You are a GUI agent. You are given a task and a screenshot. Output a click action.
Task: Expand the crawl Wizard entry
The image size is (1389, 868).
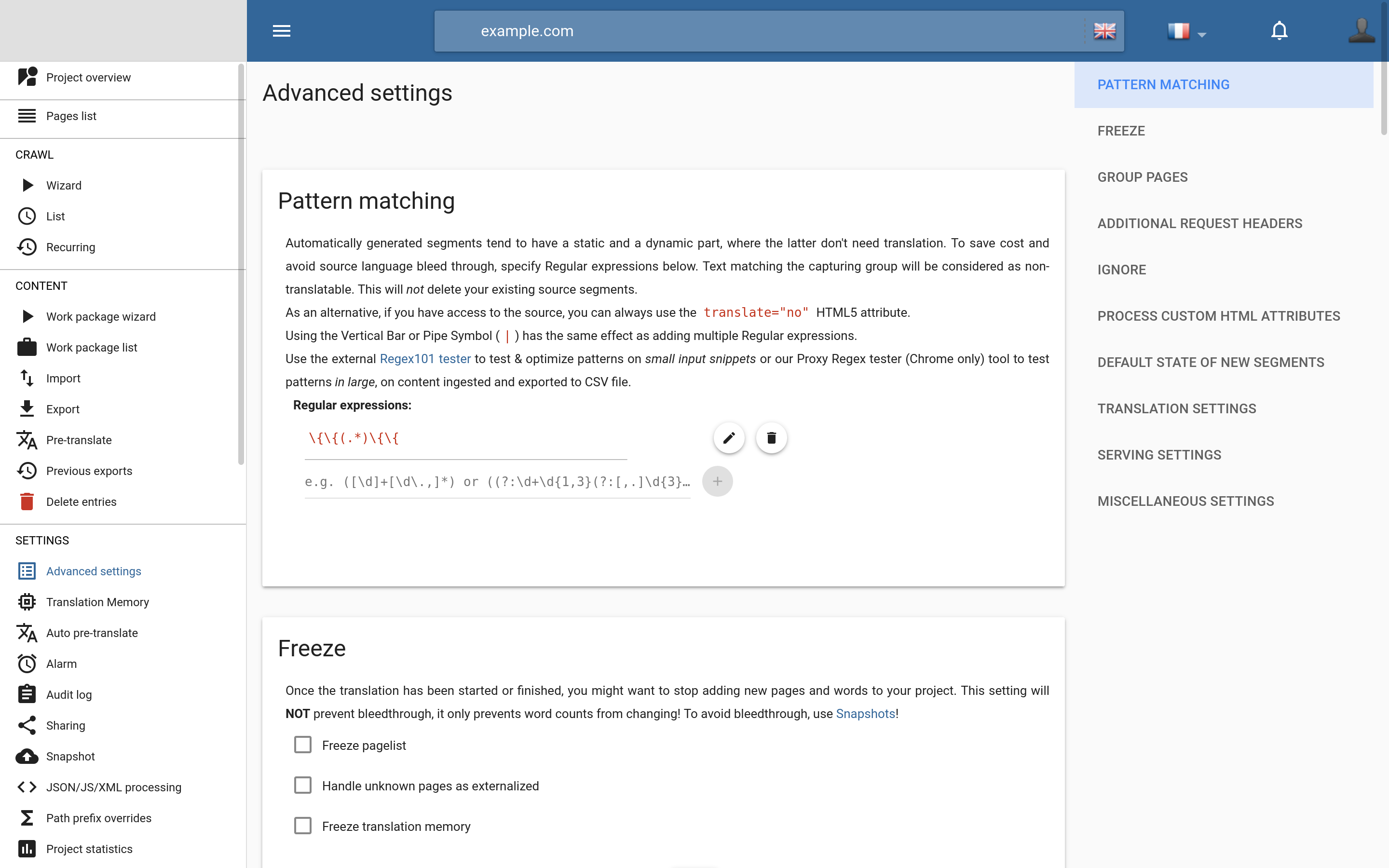pos(27,185)
